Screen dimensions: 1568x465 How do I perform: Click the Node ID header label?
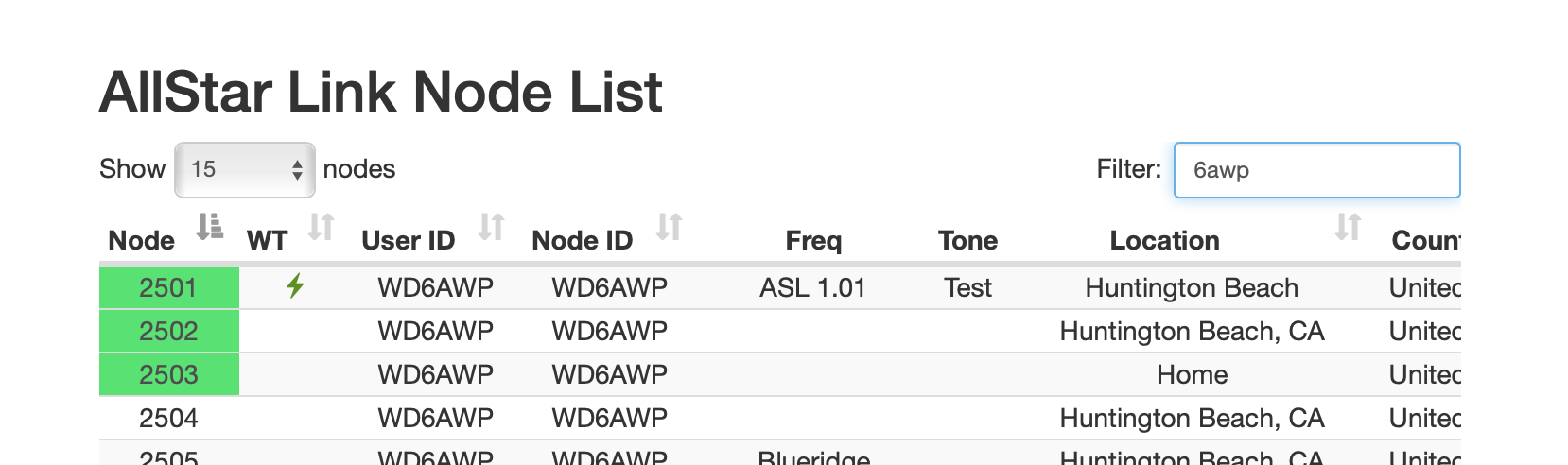[582, 240]
